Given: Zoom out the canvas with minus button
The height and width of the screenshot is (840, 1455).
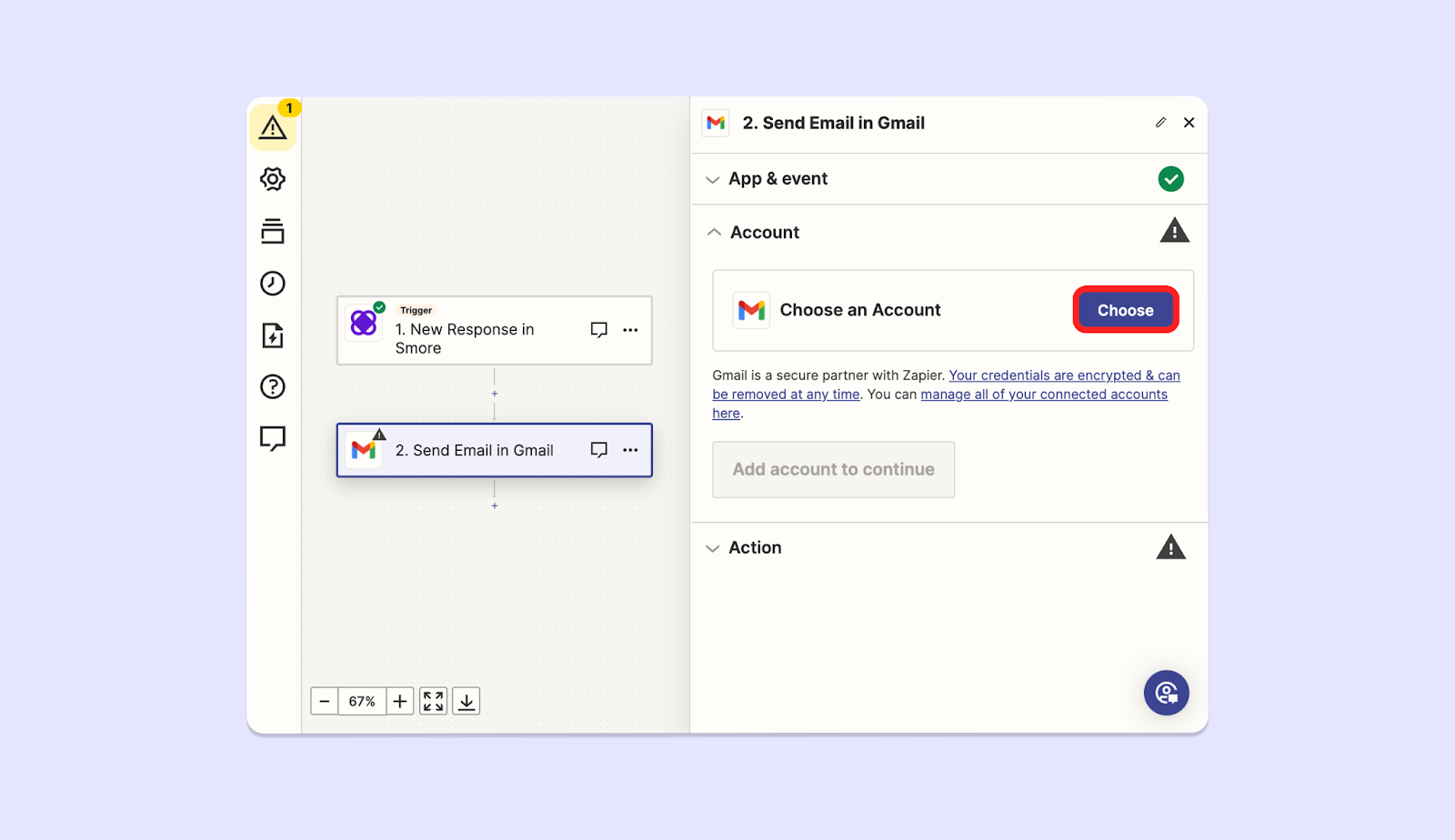Looking at the screenshot, I should click(x=325, y=701).
